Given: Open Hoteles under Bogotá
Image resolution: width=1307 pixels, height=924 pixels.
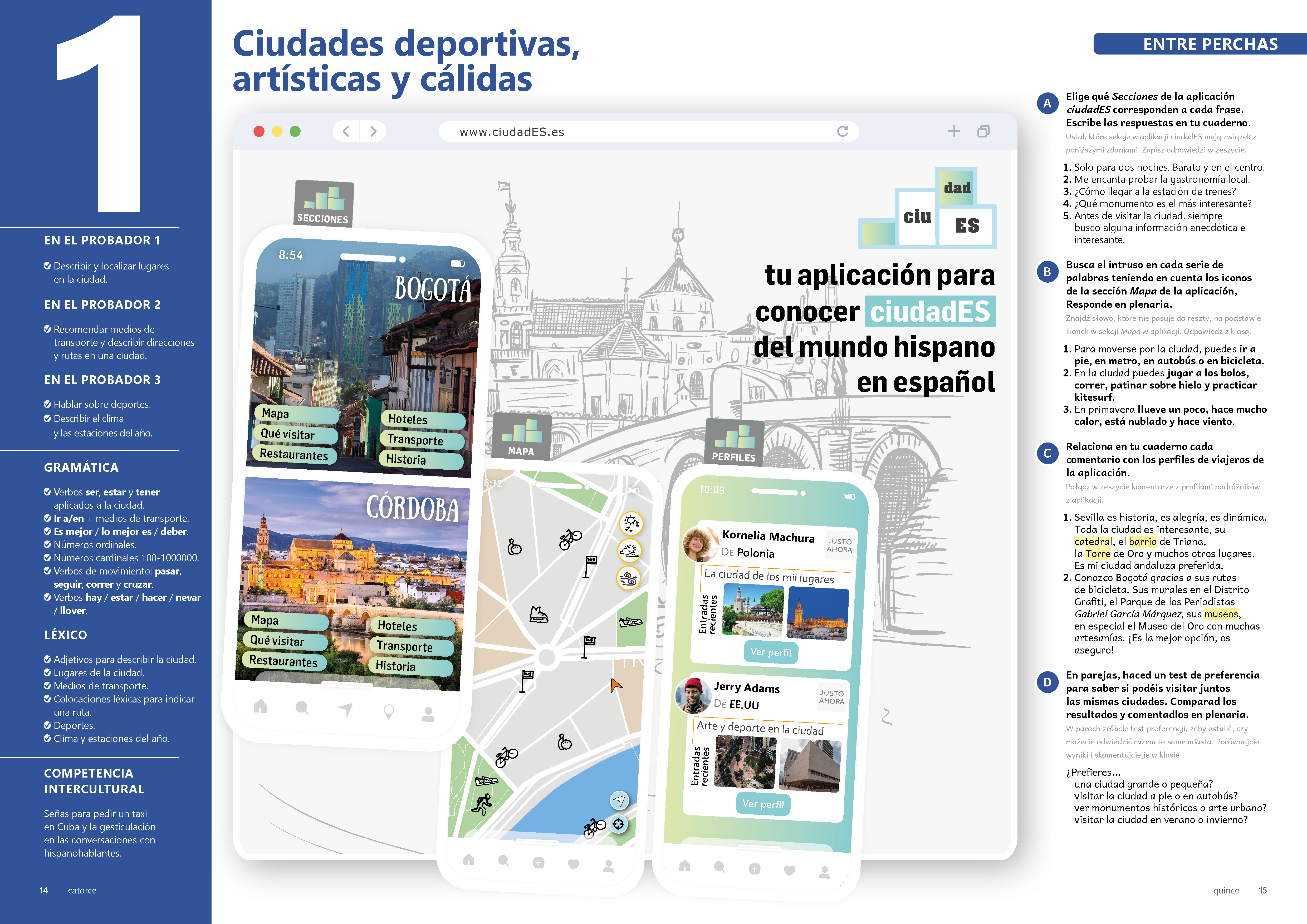Looking at the screenshot, I should click(423, 419).
